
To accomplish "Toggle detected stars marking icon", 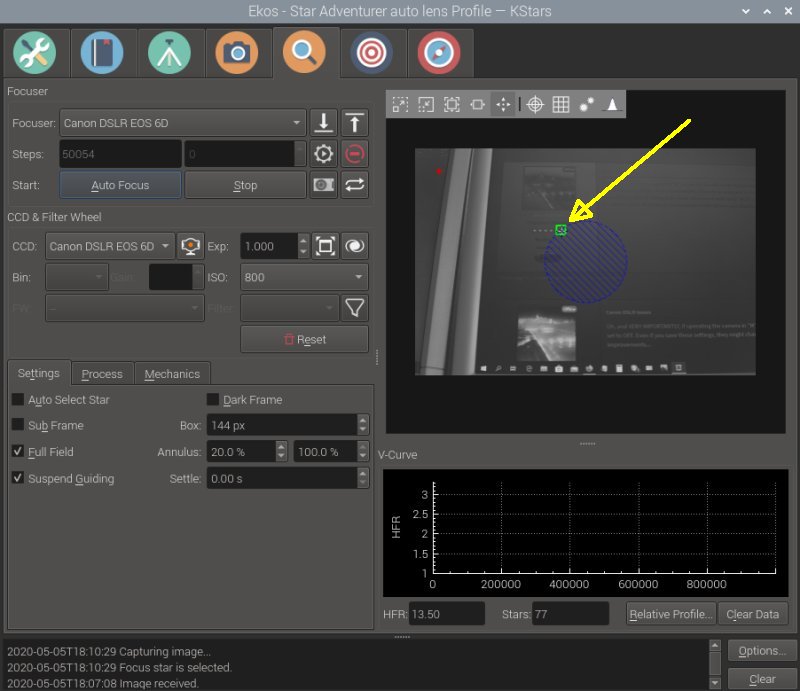I will coord(587,105).
